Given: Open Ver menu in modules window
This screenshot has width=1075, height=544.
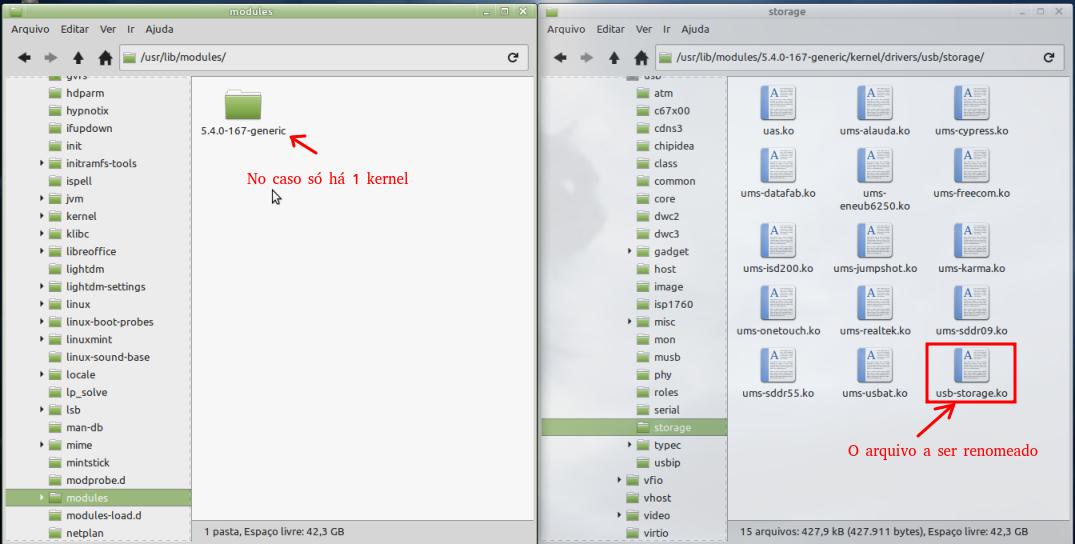Looking at the screenshot, I should point(108,29).
